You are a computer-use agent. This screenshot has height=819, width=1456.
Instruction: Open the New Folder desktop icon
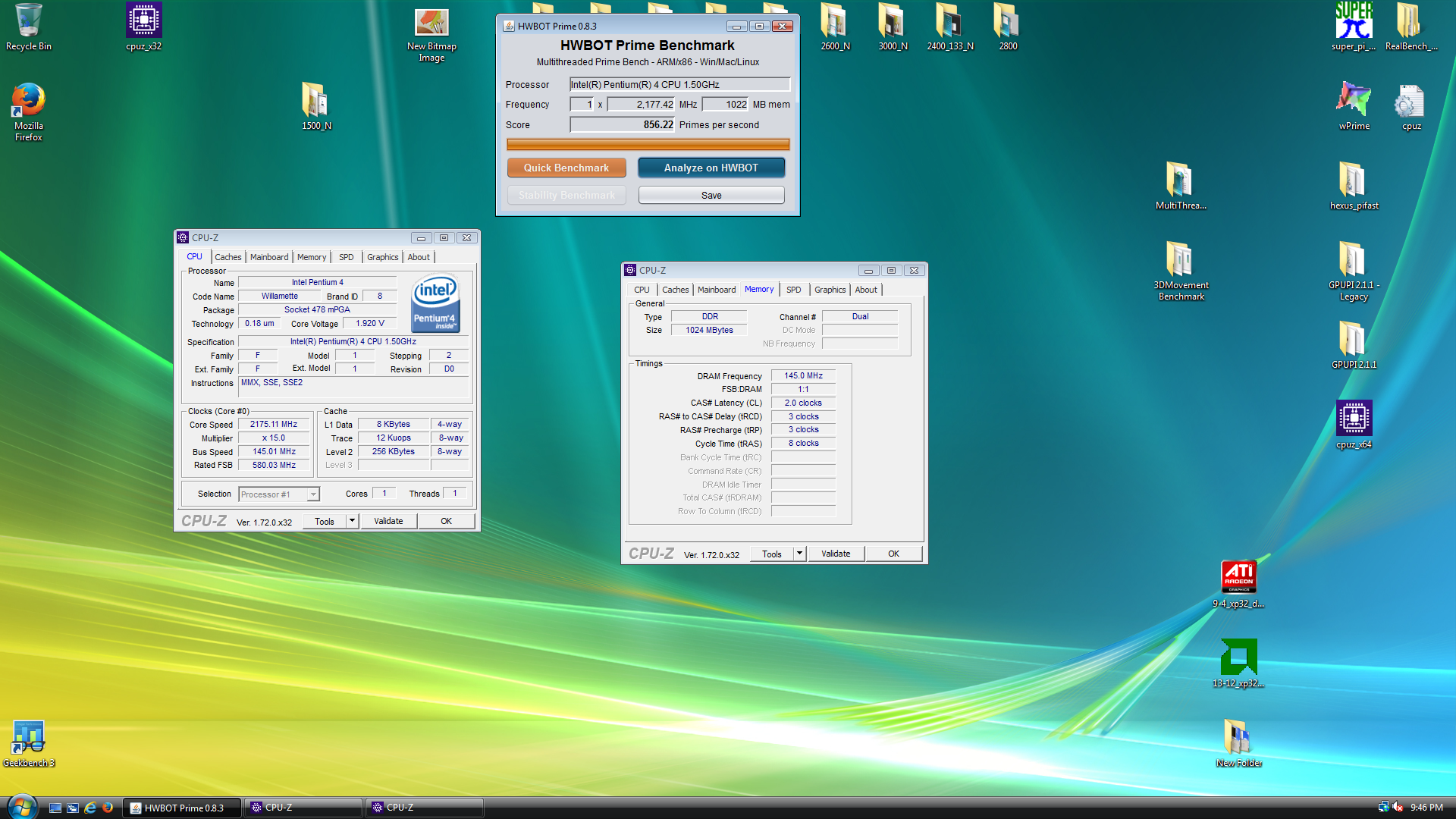pos(1238,743)
